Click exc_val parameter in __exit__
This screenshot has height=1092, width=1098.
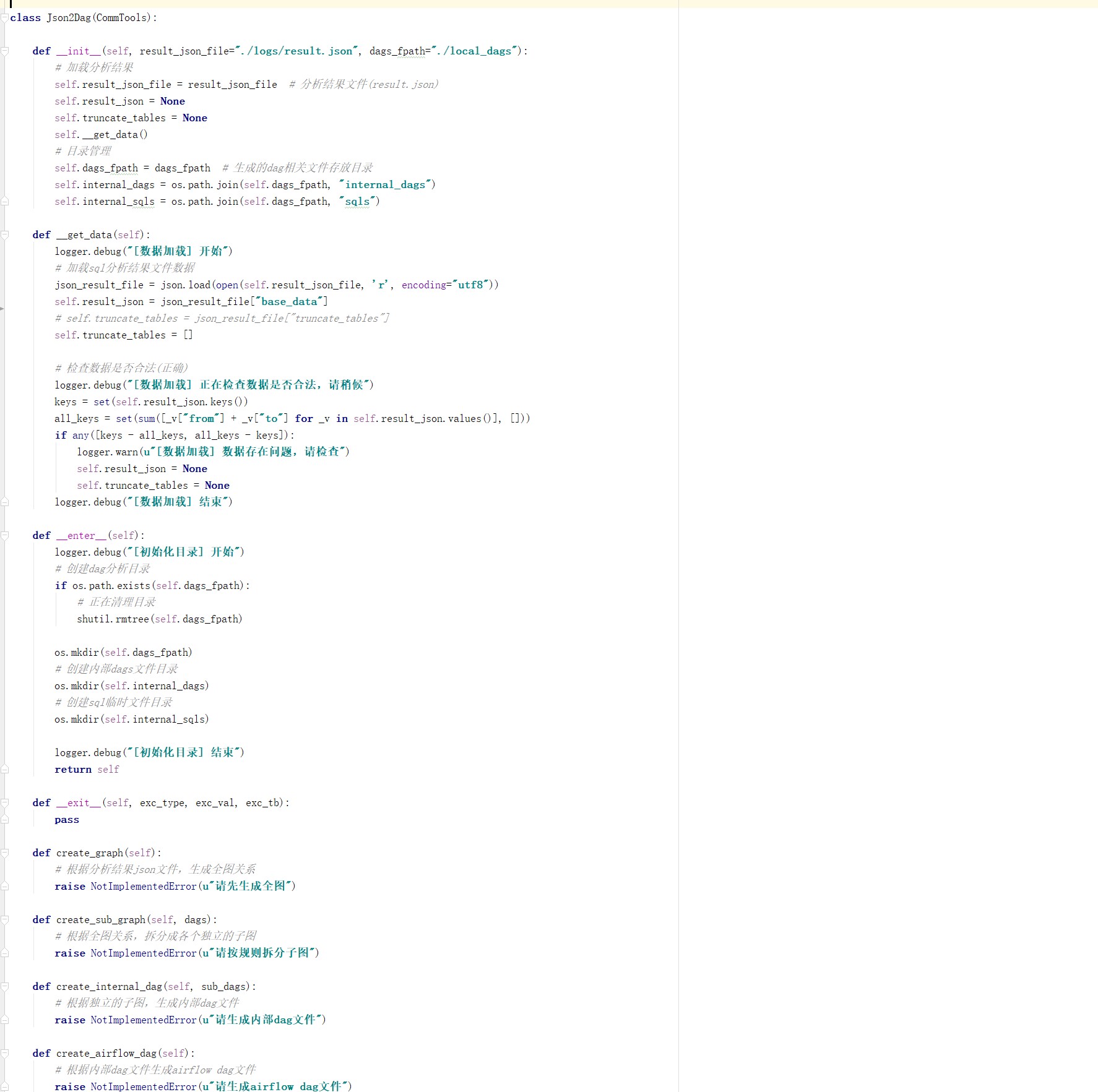(x=215, y=802)
